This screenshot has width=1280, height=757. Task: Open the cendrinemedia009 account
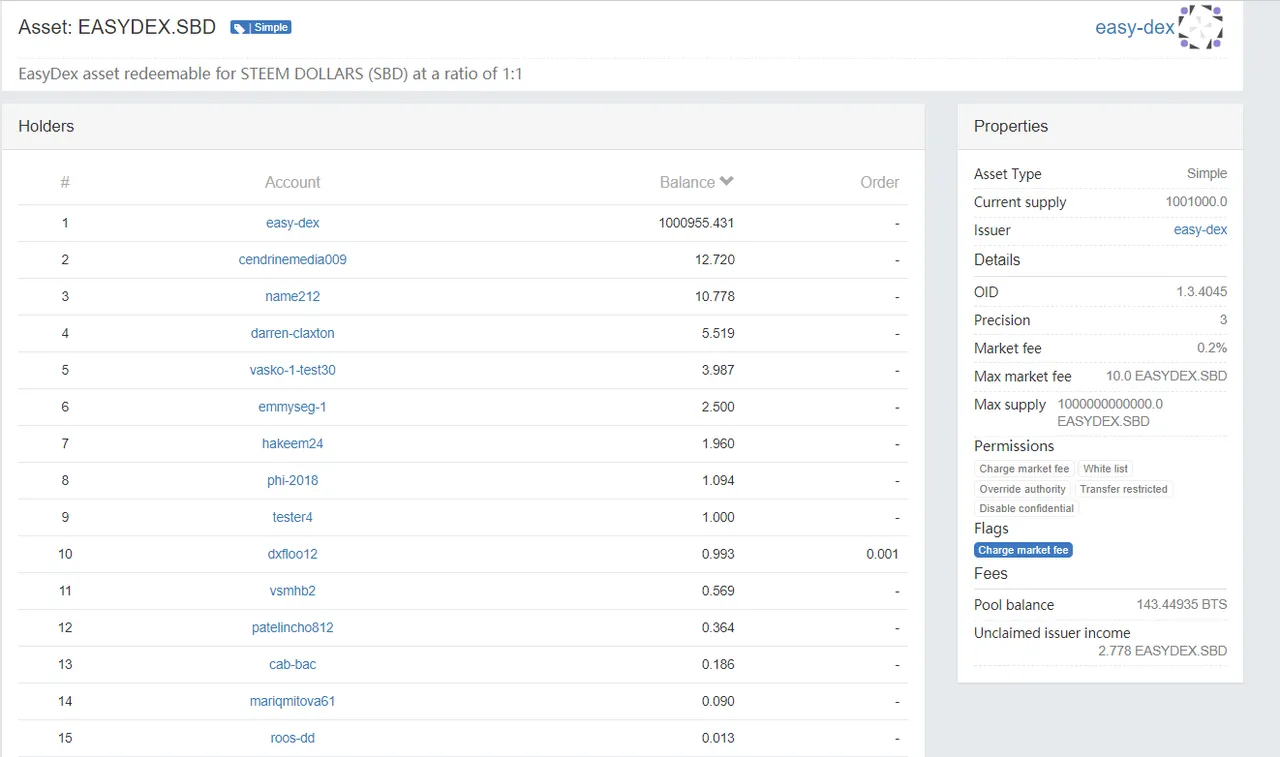pos(293,260)
